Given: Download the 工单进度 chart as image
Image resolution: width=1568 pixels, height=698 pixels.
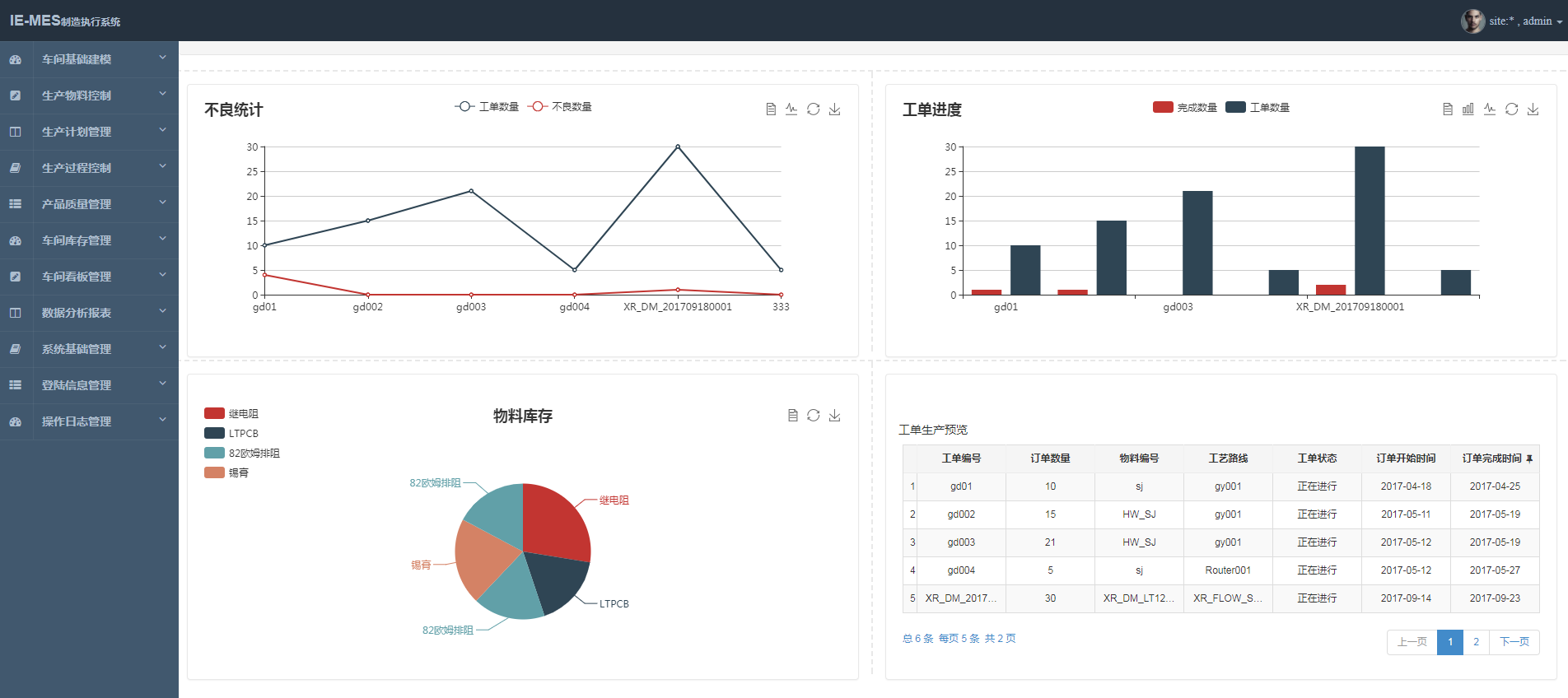Looking at the screenshot, I should 1533,109.
